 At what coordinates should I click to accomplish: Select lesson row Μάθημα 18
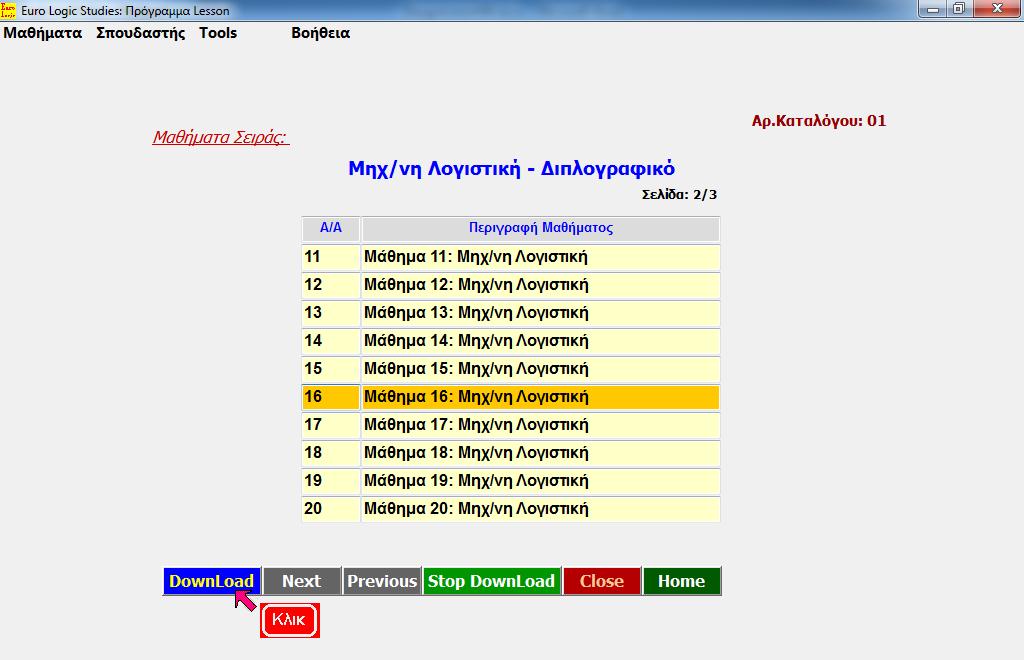coord(540,453)
